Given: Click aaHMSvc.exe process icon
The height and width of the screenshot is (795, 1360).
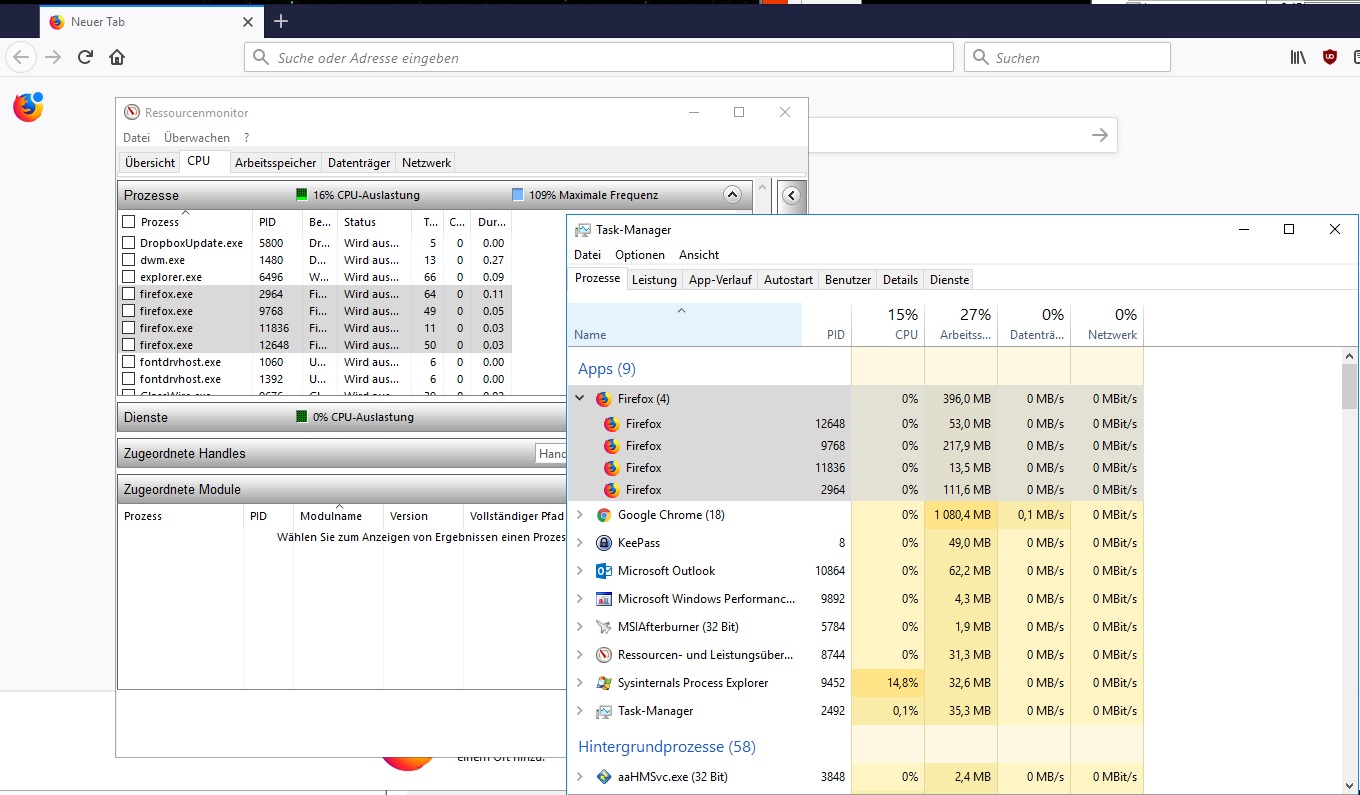Looking at the screenshot, I should (x=603, y=777).
